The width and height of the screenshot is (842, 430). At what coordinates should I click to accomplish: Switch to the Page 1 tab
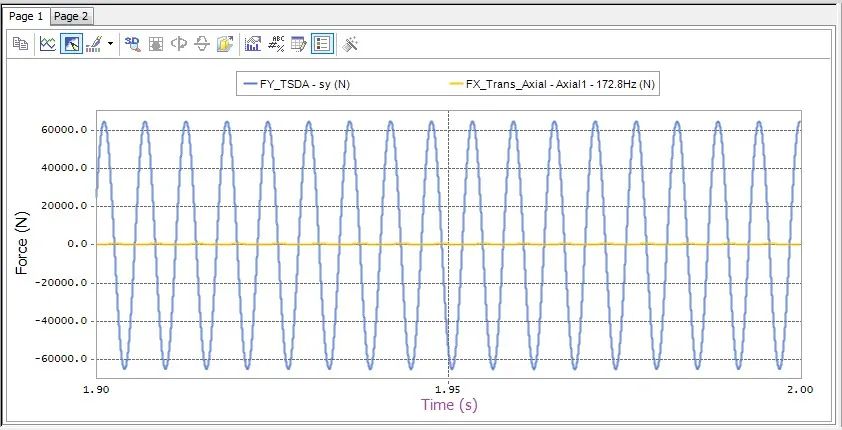(26, 17)
